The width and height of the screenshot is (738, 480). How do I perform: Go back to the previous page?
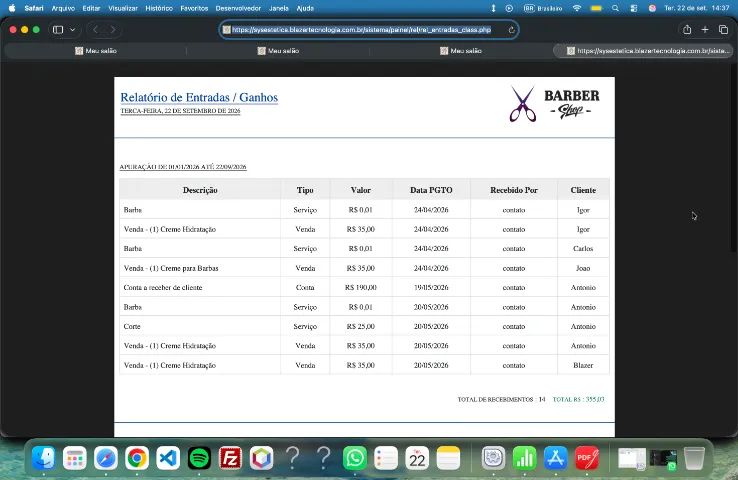[96, 30]
